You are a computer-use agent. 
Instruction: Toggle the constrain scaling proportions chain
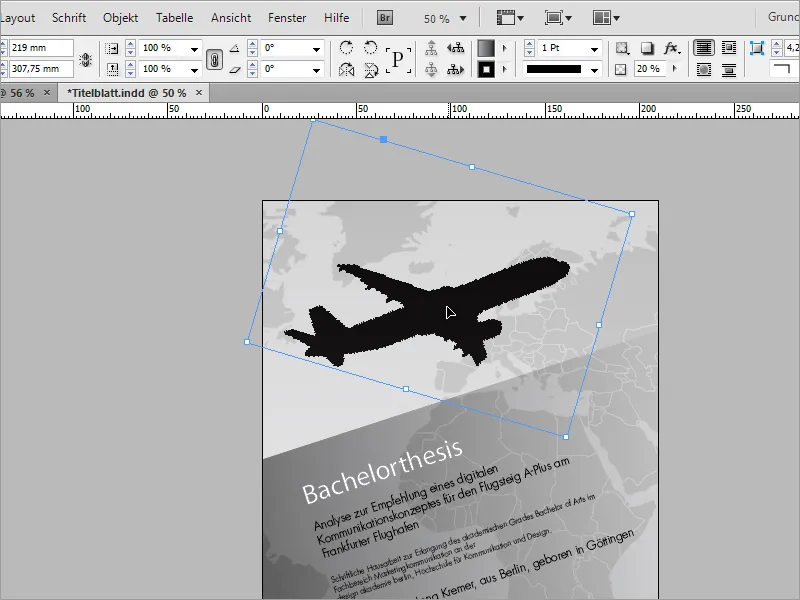pos(214,60)
